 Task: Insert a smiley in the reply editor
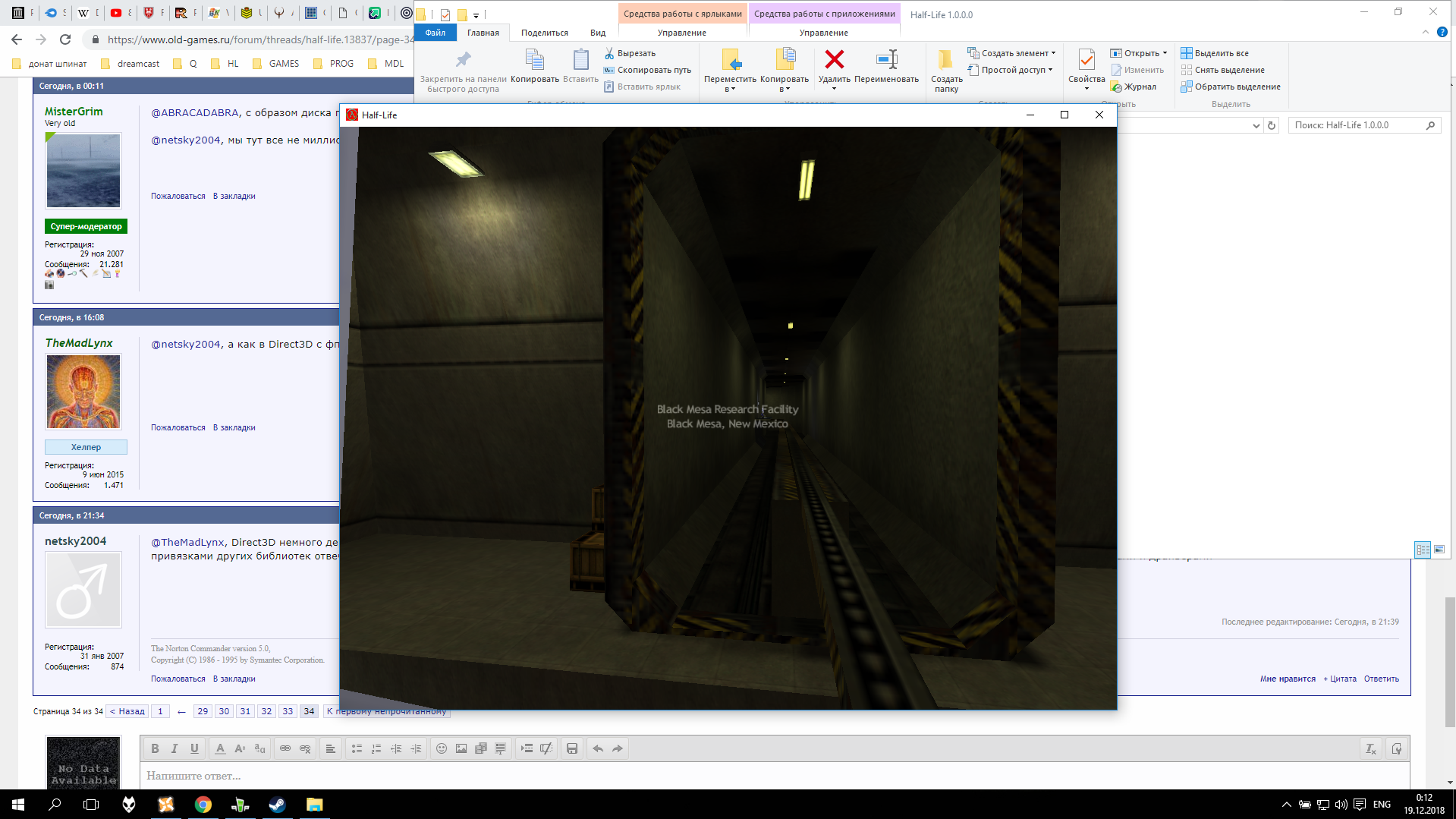pos(442,748)
